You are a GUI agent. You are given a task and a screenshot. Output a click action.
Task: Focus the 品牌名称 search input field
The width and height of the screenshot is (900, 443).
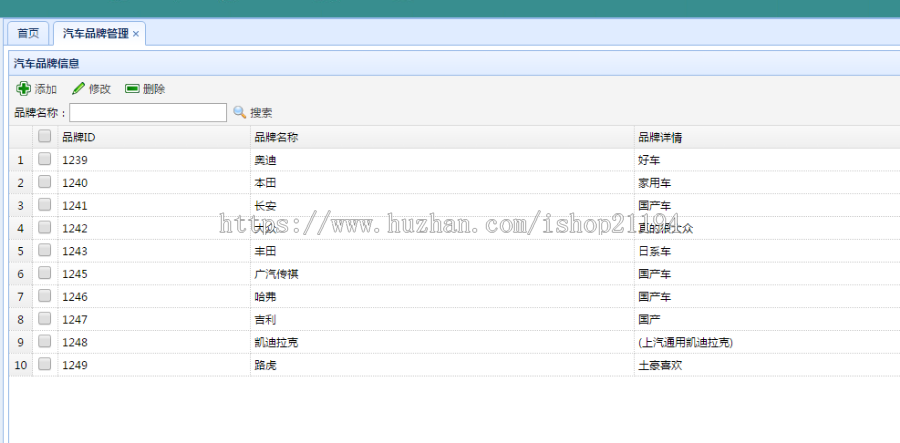pos(148,112)
